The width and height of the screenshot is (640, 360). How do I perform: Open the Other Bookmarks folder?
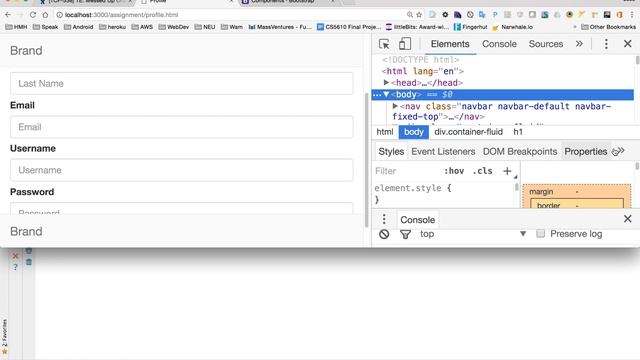(608, 27)
